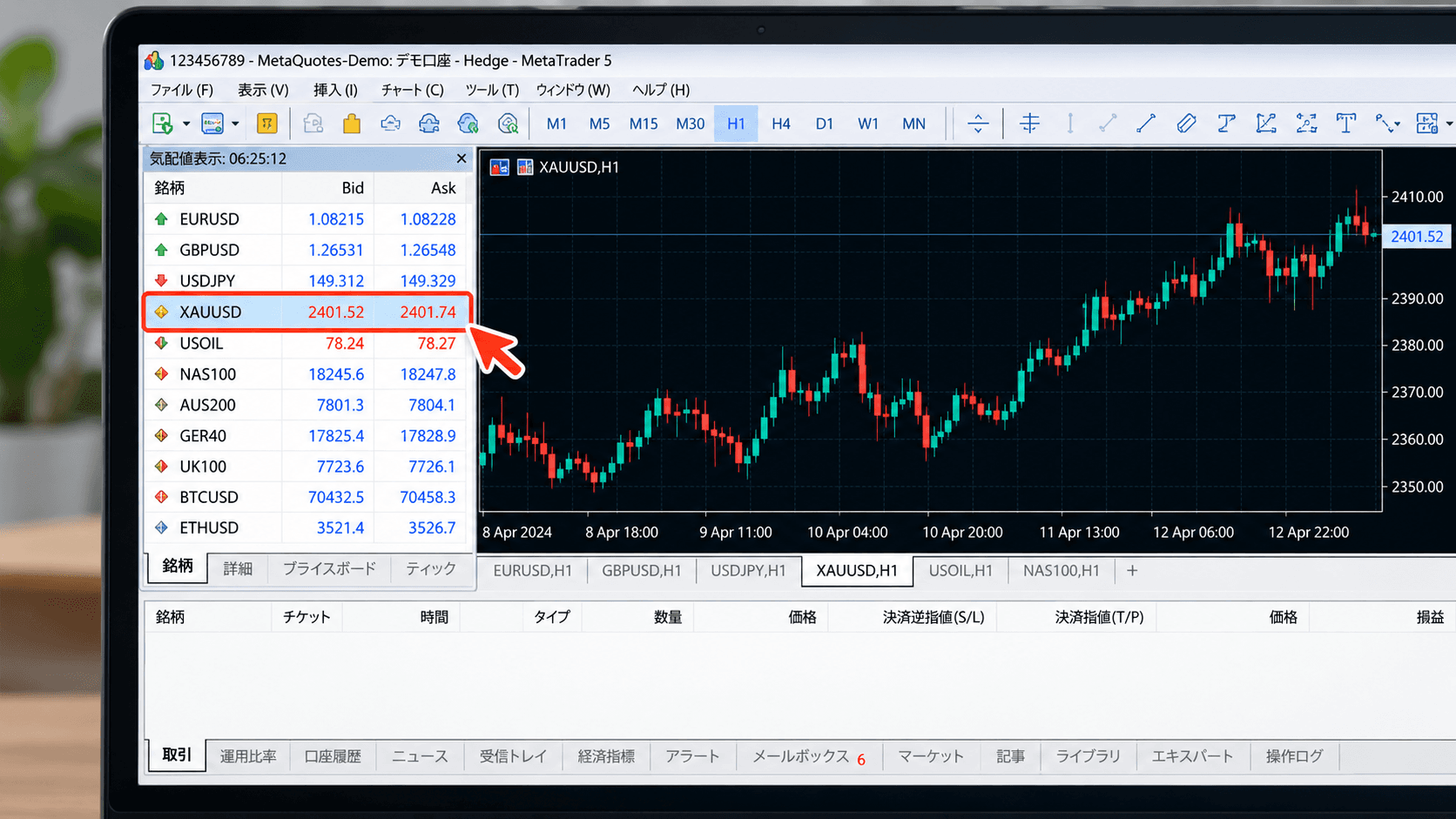This screenshot has width=1456, height=819.
Task: Click the 決済逆指値(S/L) column header
Action: point(934,617)
